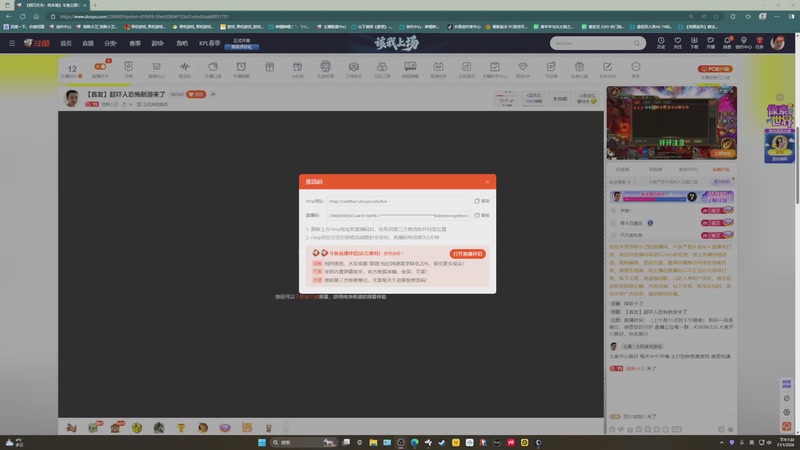
Task: Open the 使用说明 link in the dialog
Action: pos(393,254)
